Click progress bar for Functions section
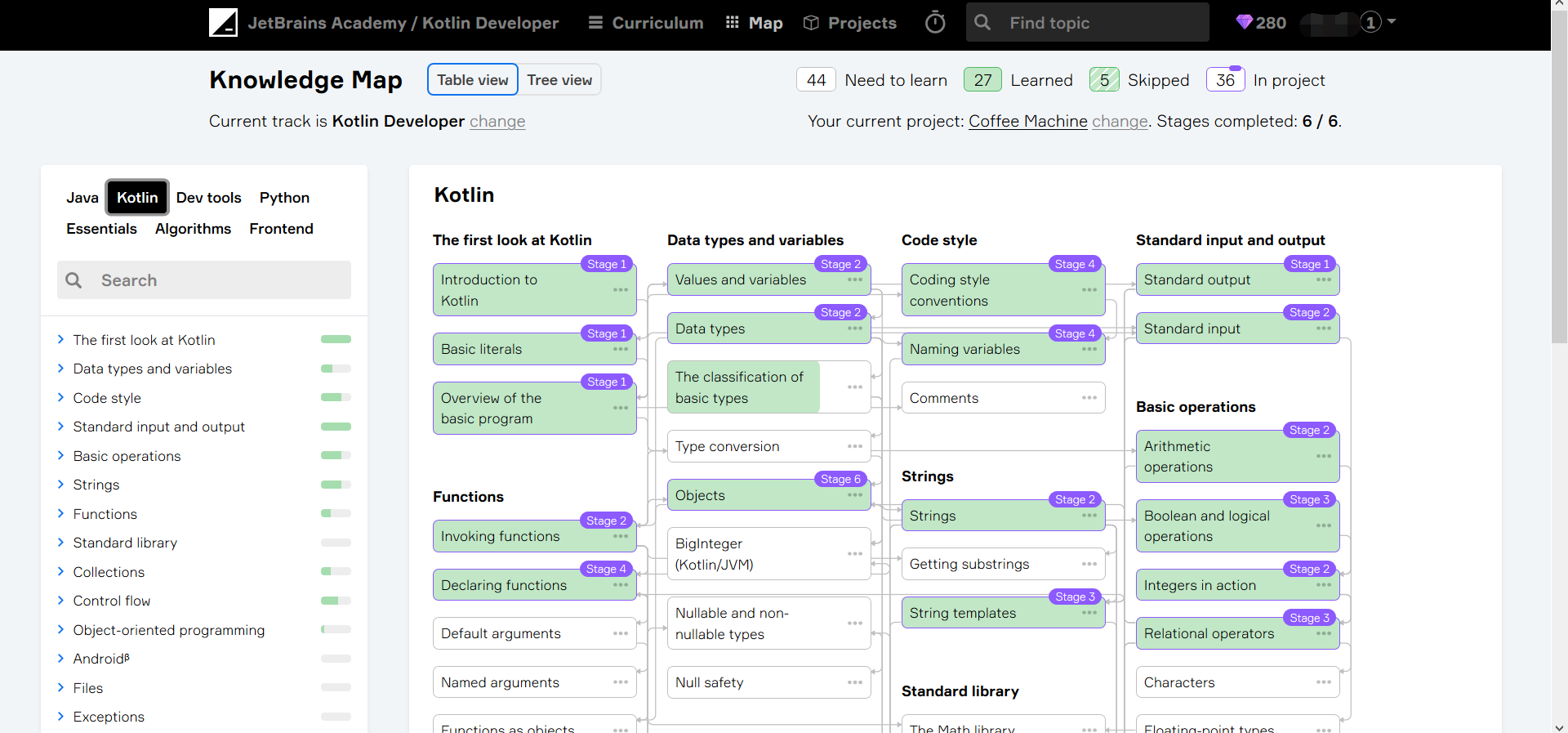The height and width of the screenshot is (733, 1568). [336, 513]
